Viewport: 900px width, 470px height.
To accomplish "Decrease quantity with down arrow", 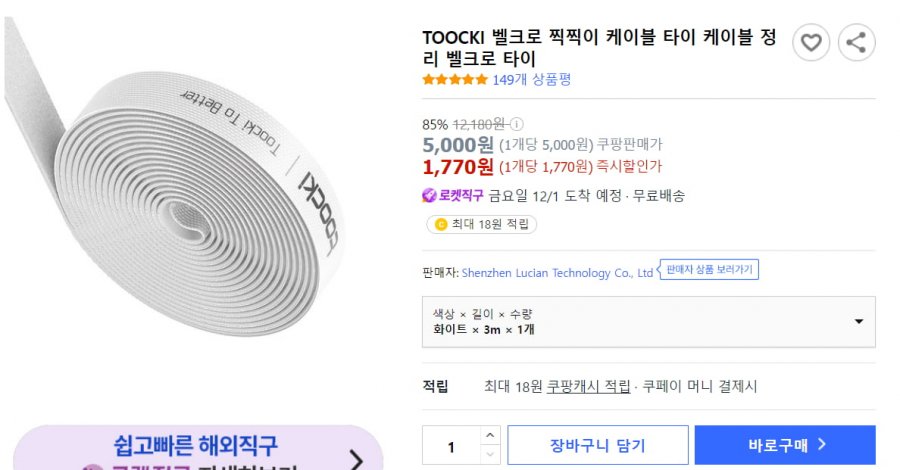I will pyautogui.click(x=489, y=455).
